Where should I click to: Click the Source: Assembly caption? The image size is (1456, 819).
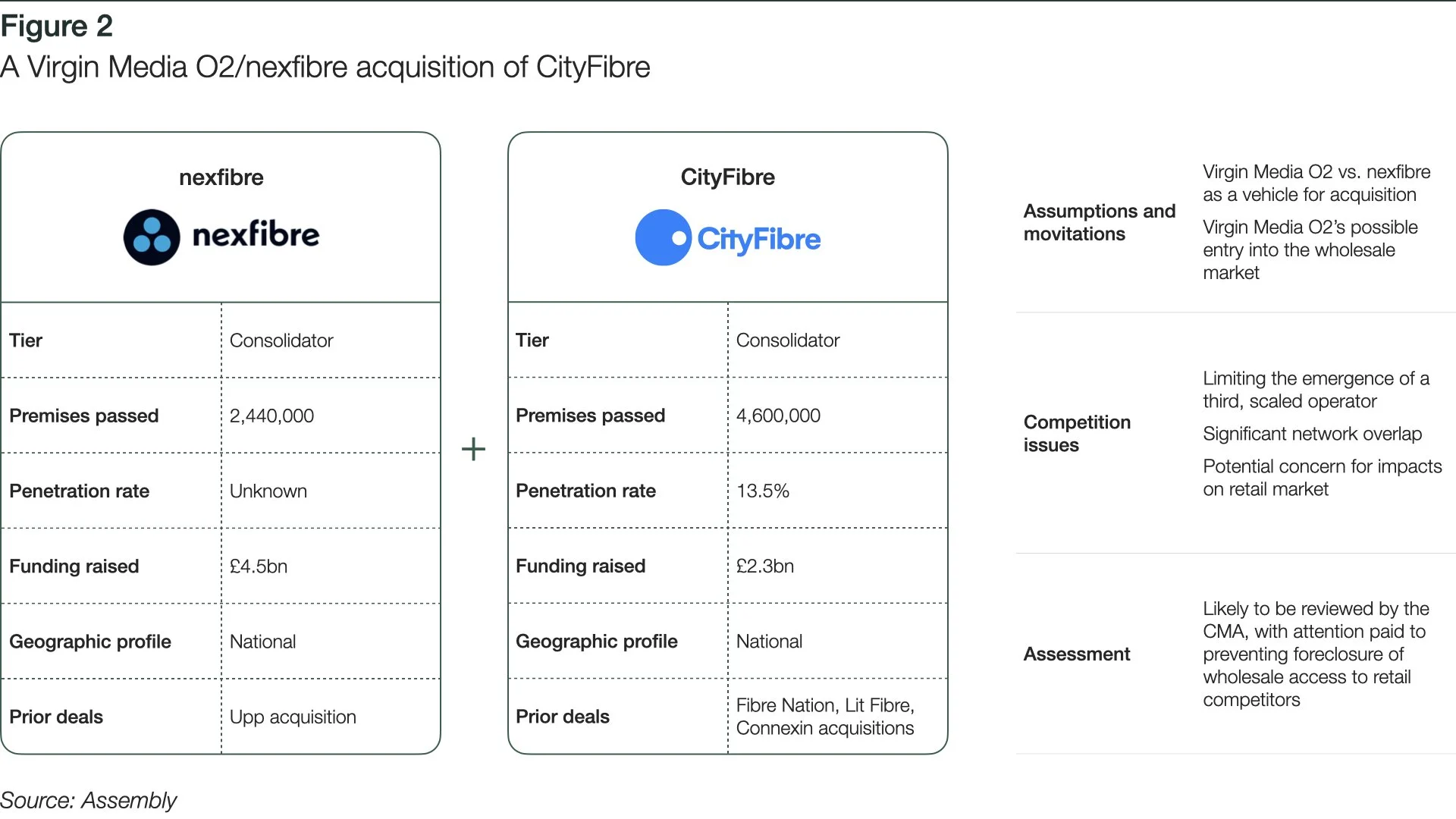click(88, 800)
